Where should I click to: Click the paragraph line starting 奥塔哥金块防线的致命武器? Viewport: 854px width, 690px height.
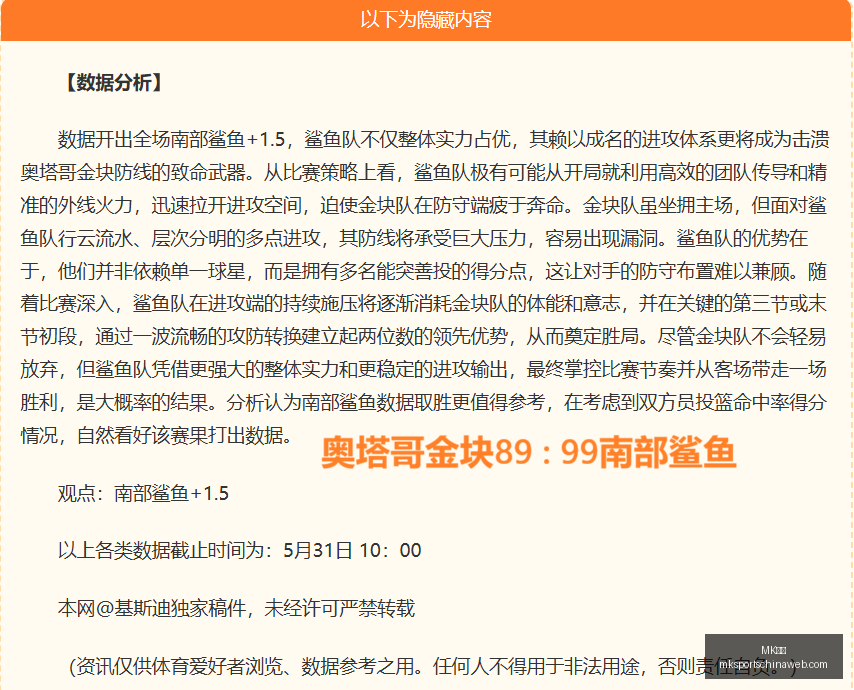pos(424,173)
